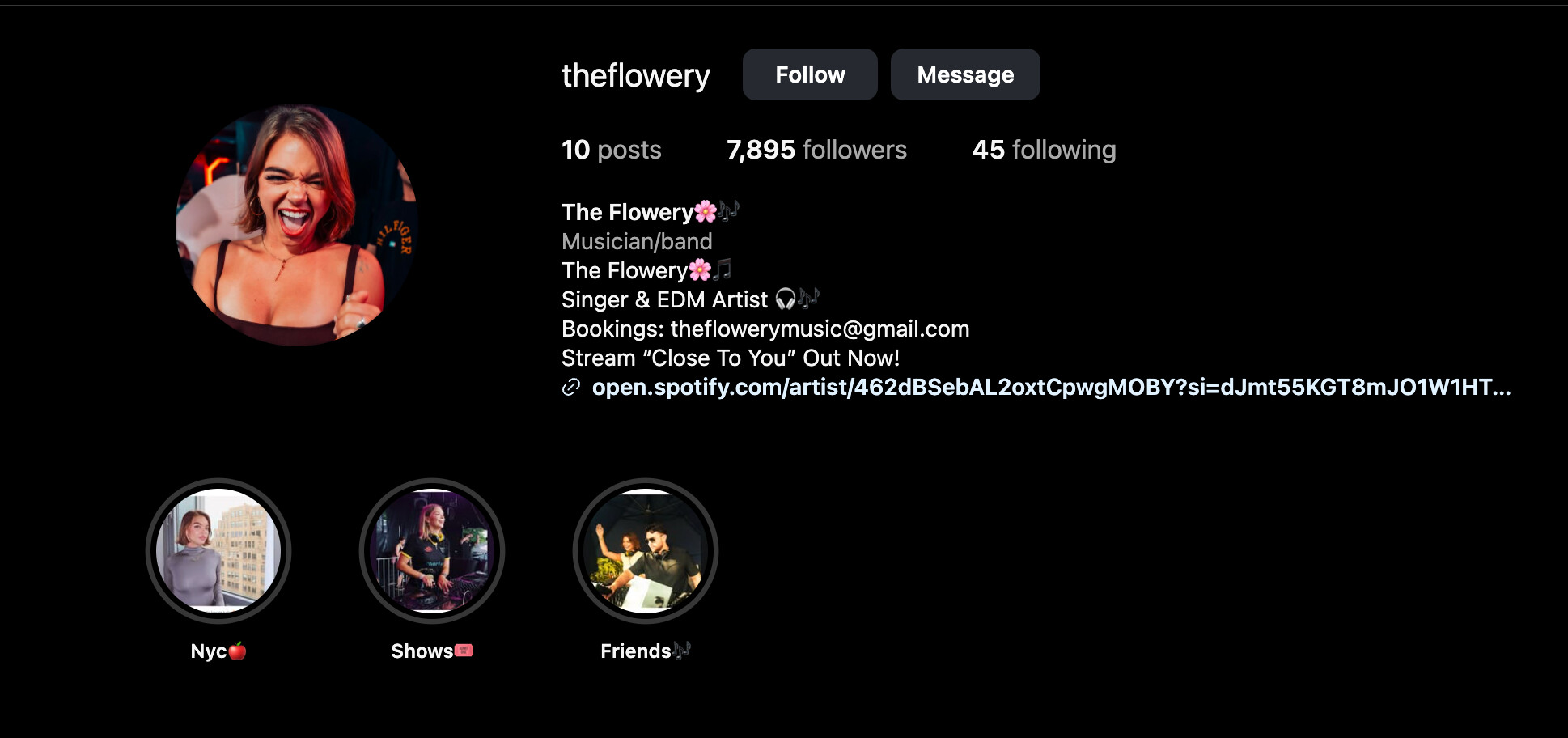Open the Spotify artist link
Image resolution: width=1568 pixels, height=738 pixels.
1051,387
